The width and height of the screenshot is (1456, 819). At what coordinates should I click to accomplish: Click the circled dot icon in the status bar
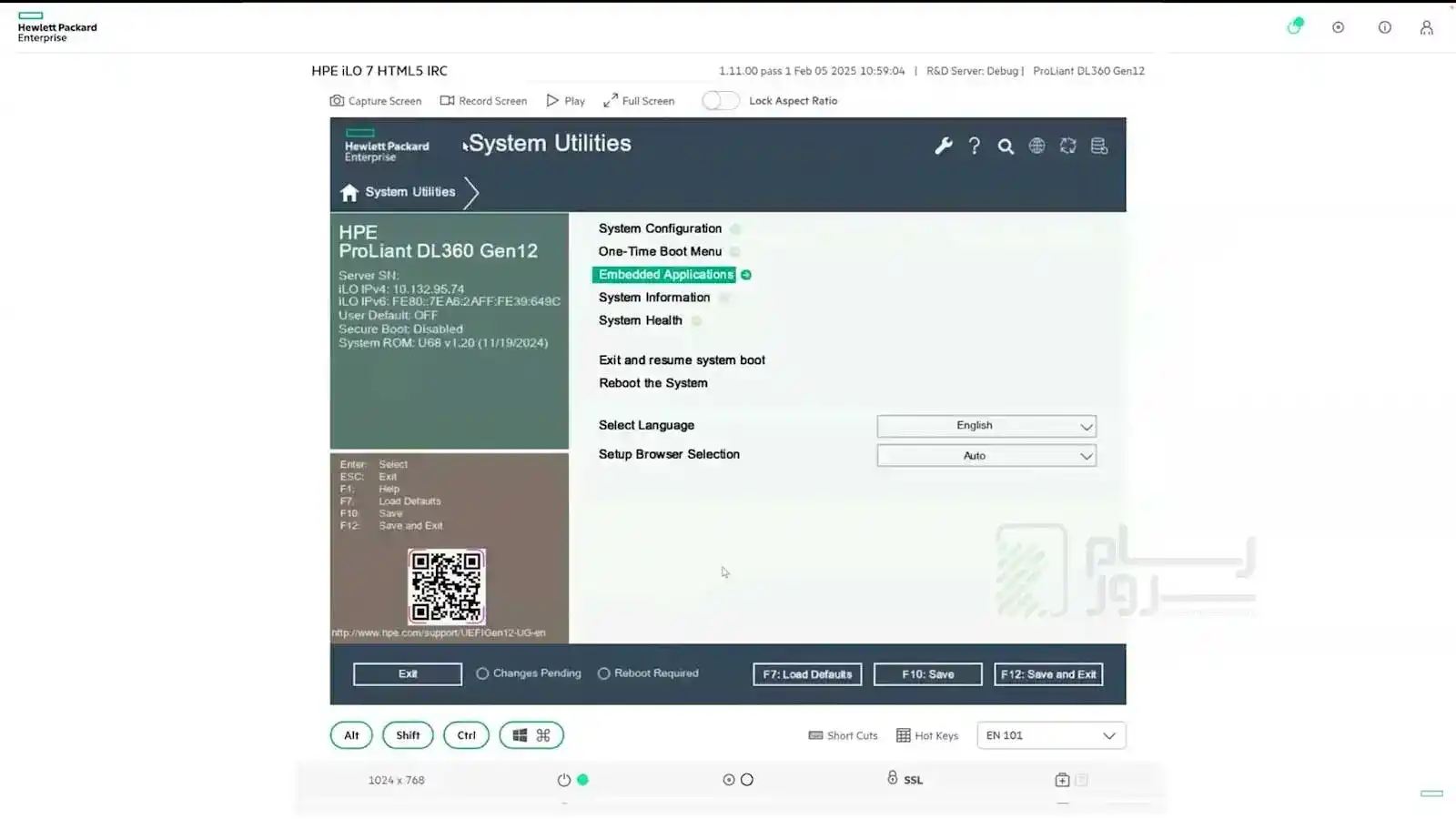729,780
